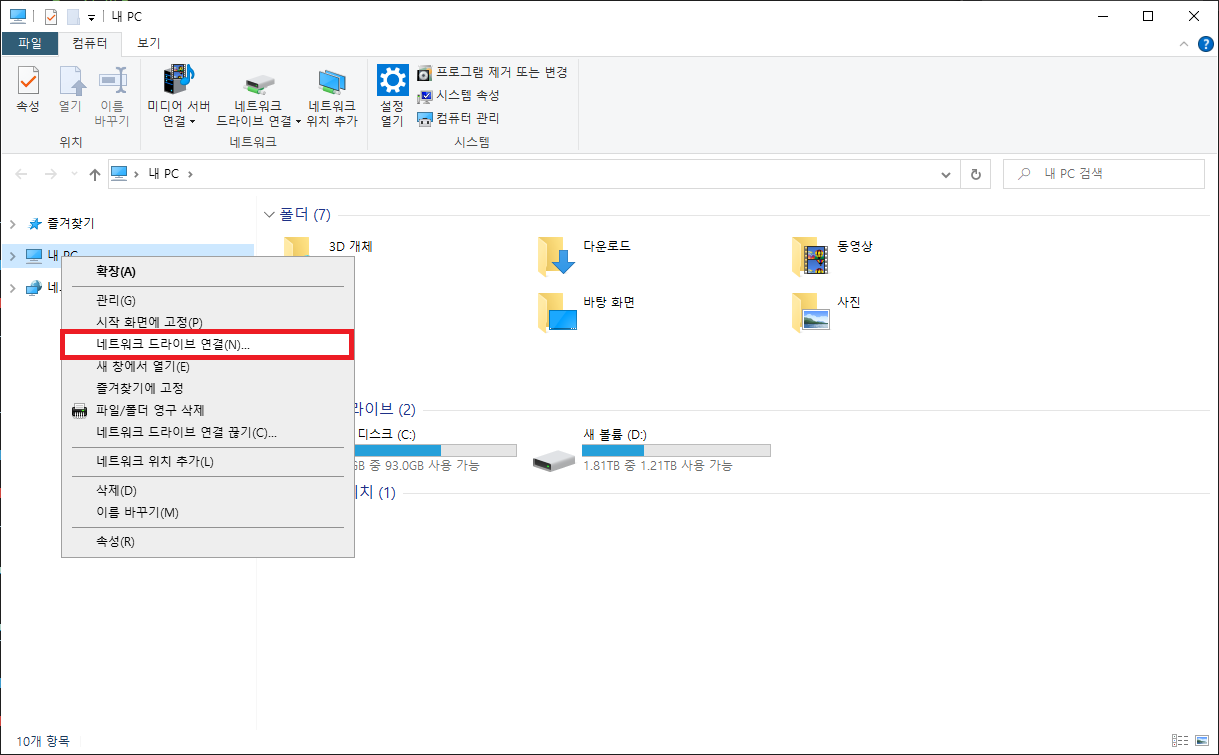This screenshot has width=1219, height=755.
Task: Select the 동영상 folder icon
Action: click(x=811, y=256)
